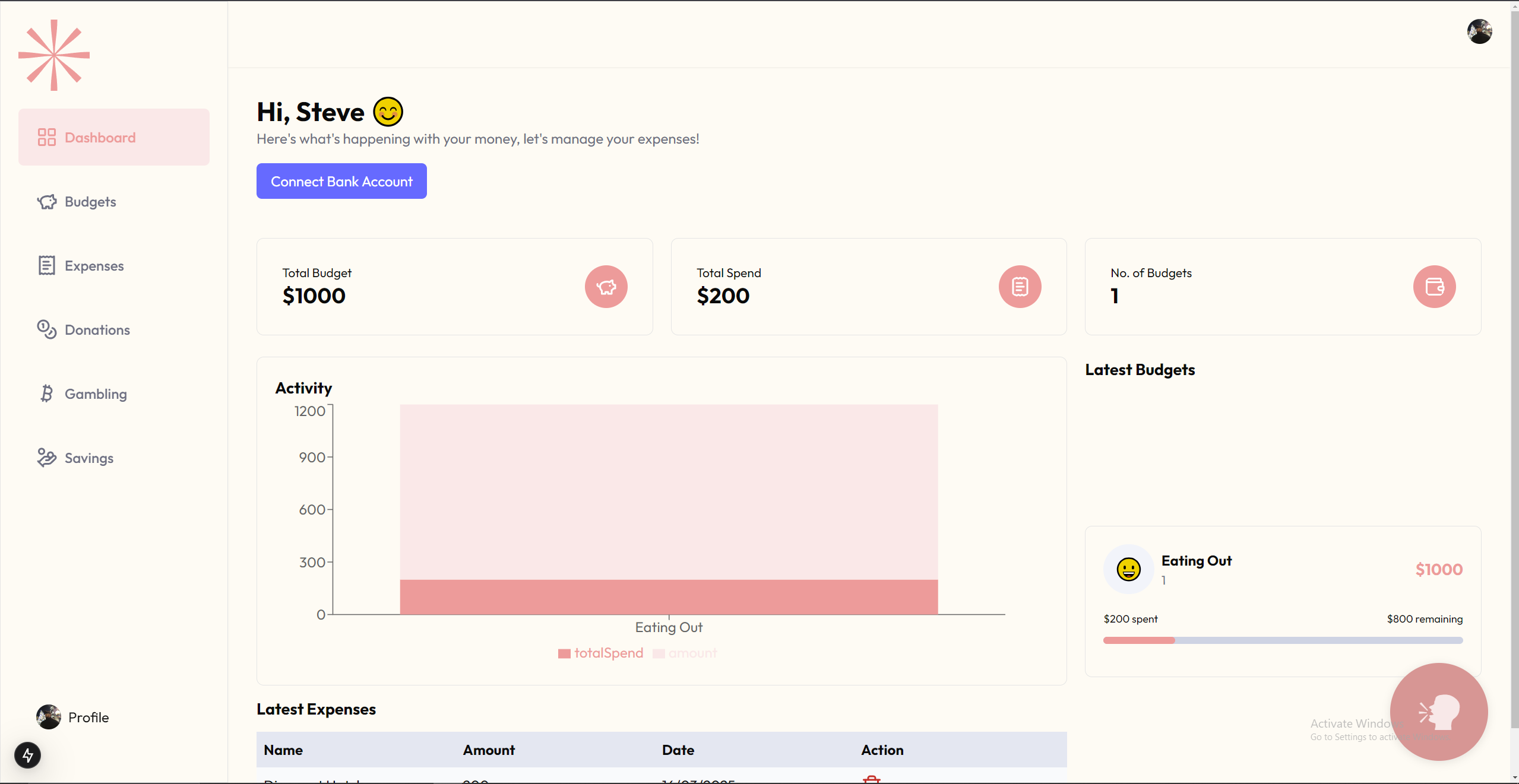Click the pink starburst app logo
1519x784 pixels.
[54, 55]
